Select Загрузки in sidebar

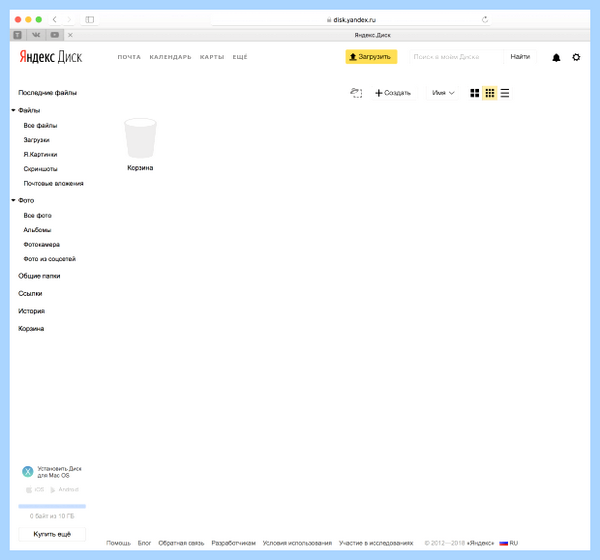click(x=36, y=140)
